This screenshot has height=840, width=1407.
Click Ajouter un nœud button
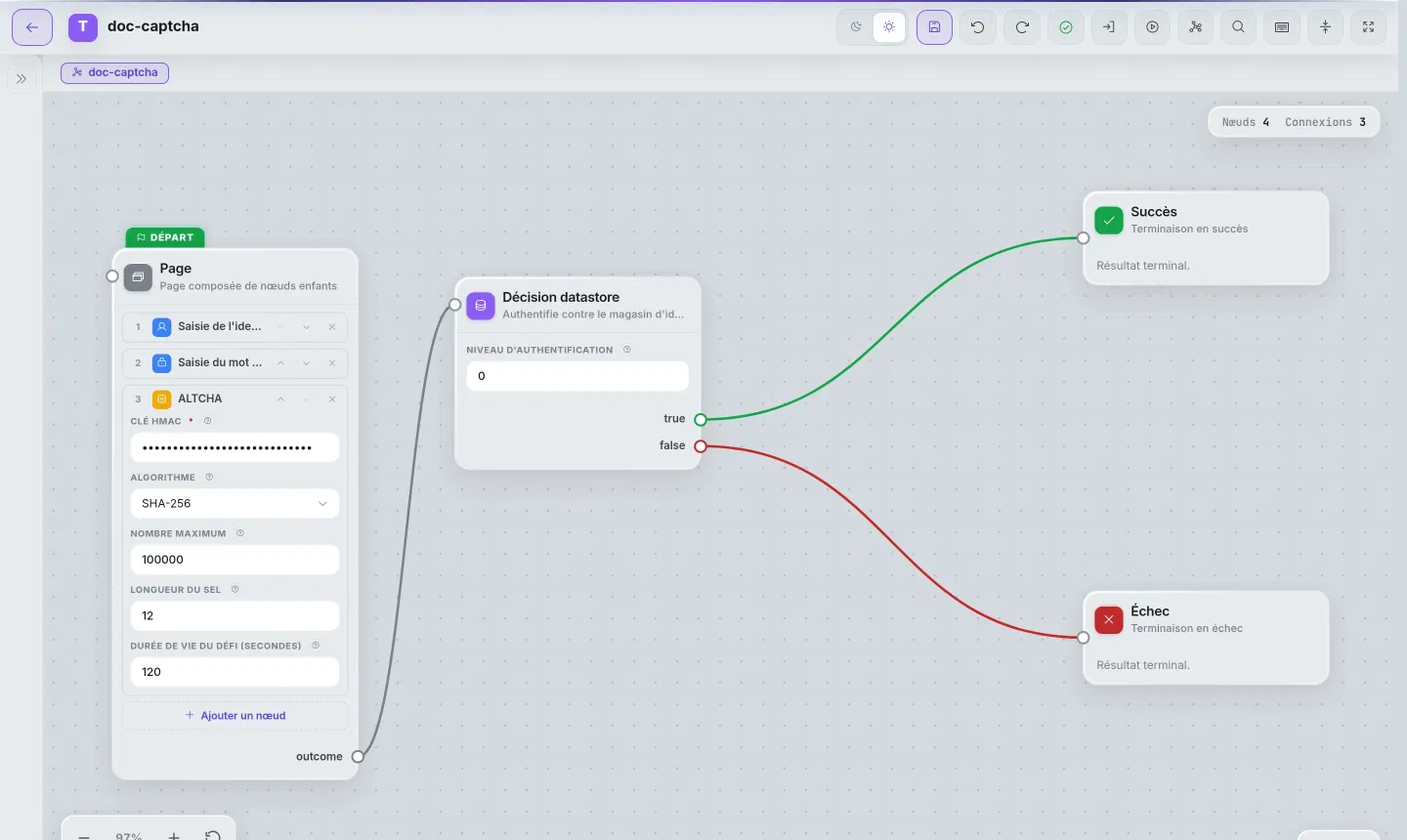(235, 716)
